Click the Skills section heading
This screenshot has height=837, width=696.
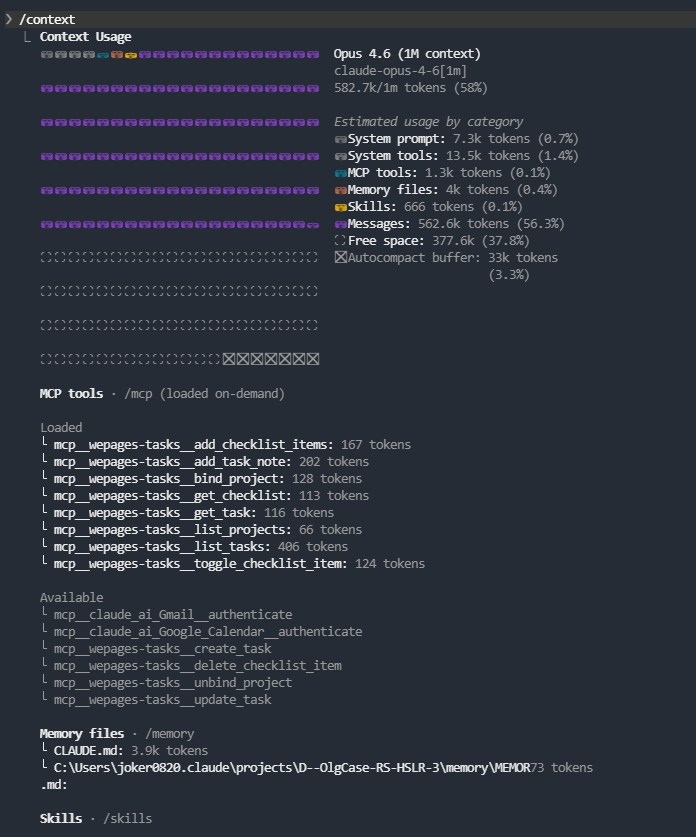pos(61,819)
